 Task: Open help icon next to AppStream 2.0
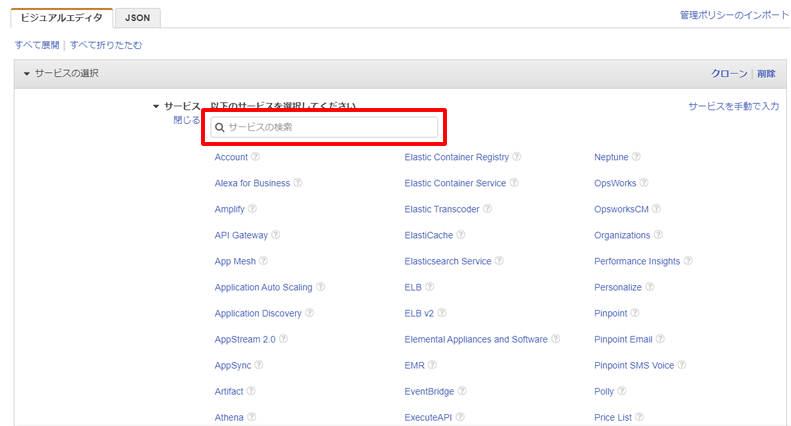tap(284, 339)
